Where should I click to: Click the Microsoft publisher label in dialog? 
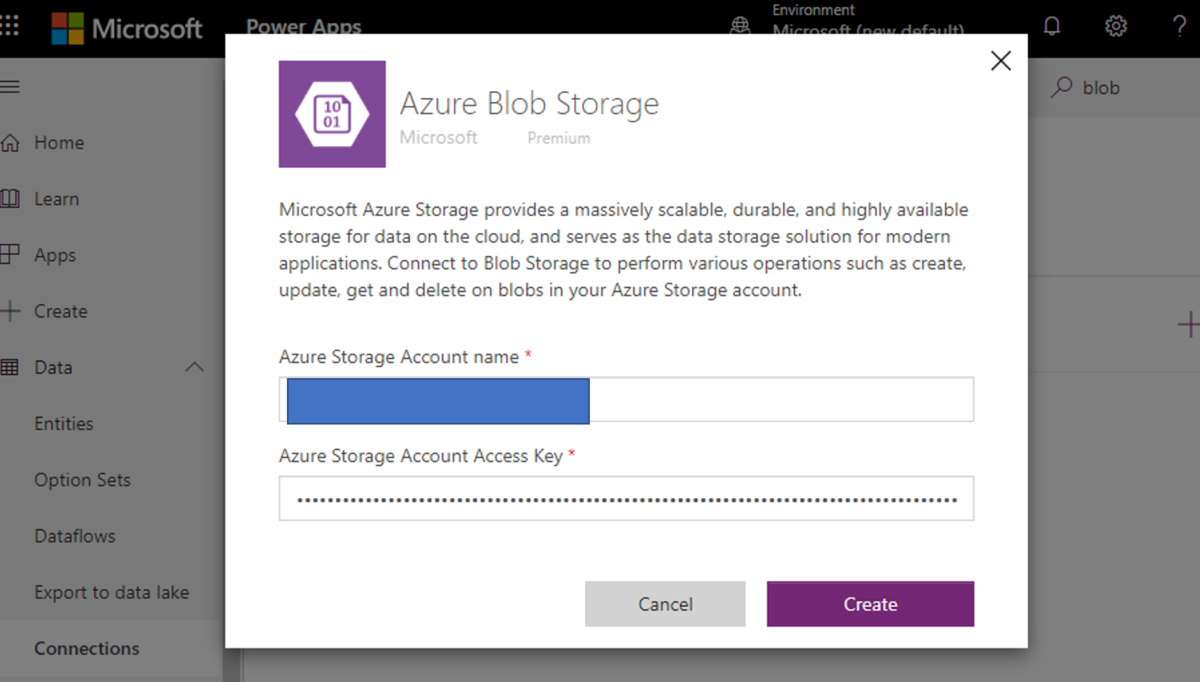click(439, 137)
